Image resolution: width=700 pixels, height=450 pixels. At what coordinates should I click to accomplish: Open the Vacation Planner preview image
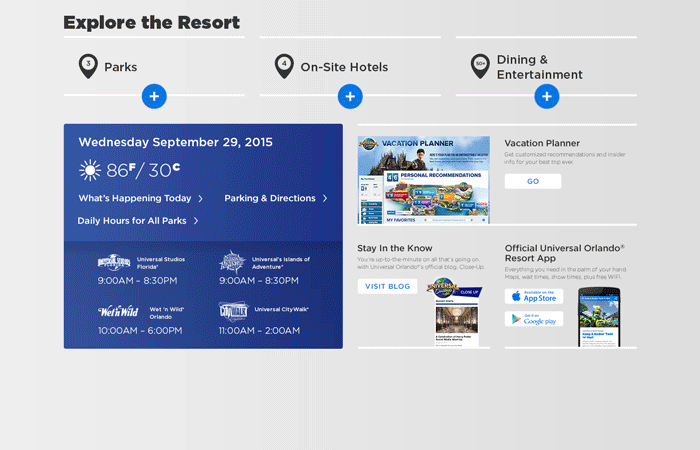(423, 180)
